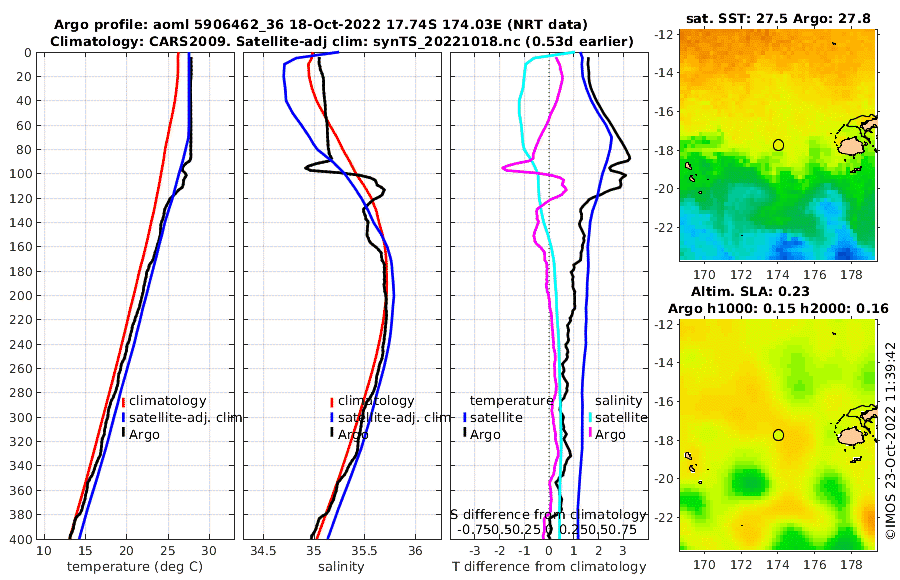Image resolution: width=900 pixels, height=580 pixels.
Task: Click the dark blue cold patch on SST map
Action: coord(843,253)
